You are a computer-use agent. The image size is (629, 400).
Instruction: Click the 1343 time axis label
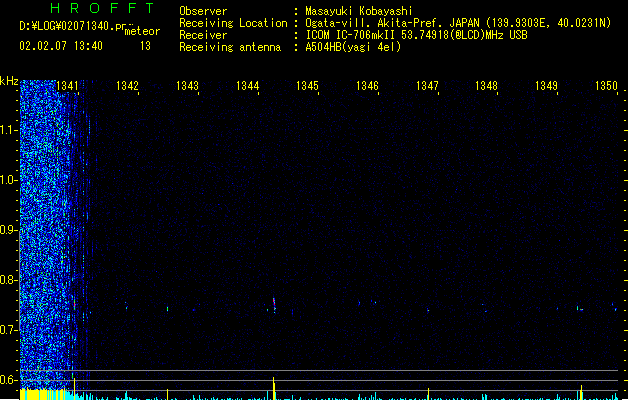187,86
